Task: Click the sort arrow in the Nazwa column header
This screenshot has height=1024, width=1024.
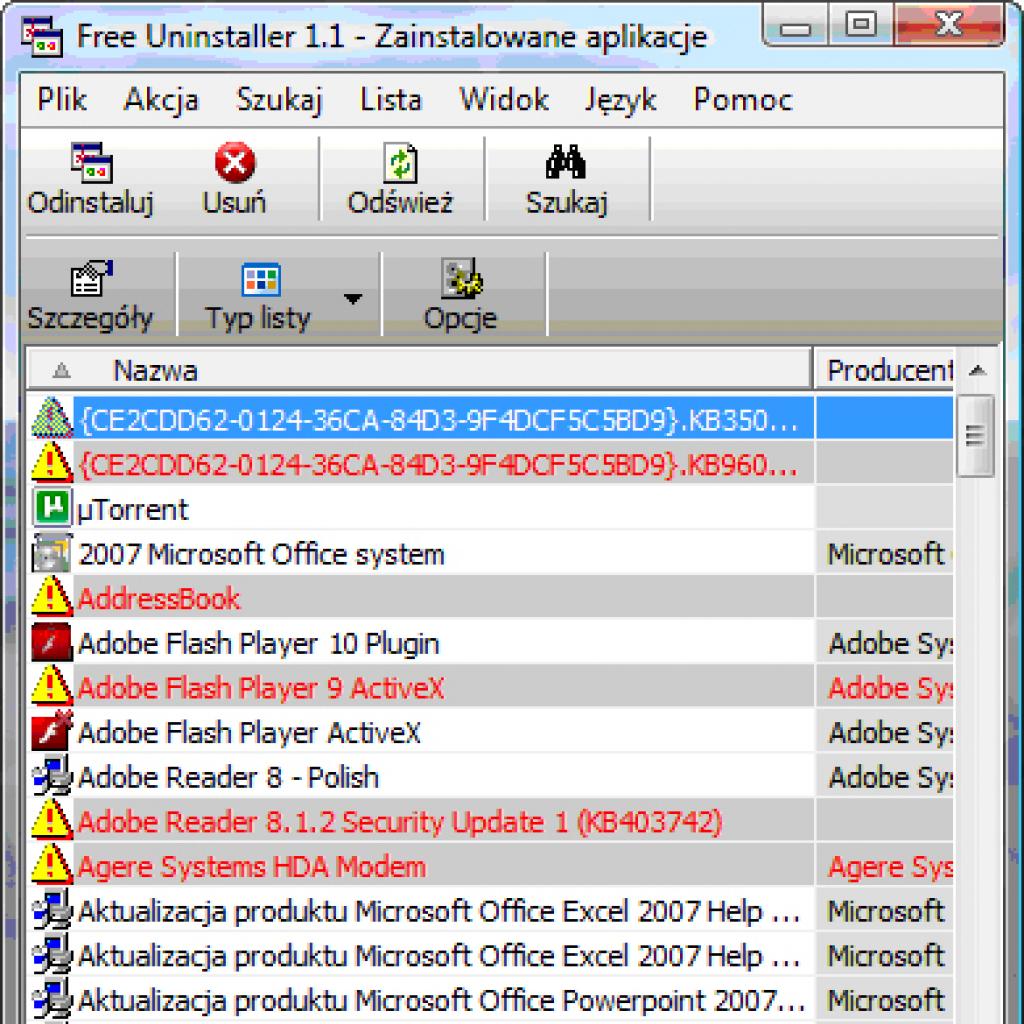Action: [61, 371]
